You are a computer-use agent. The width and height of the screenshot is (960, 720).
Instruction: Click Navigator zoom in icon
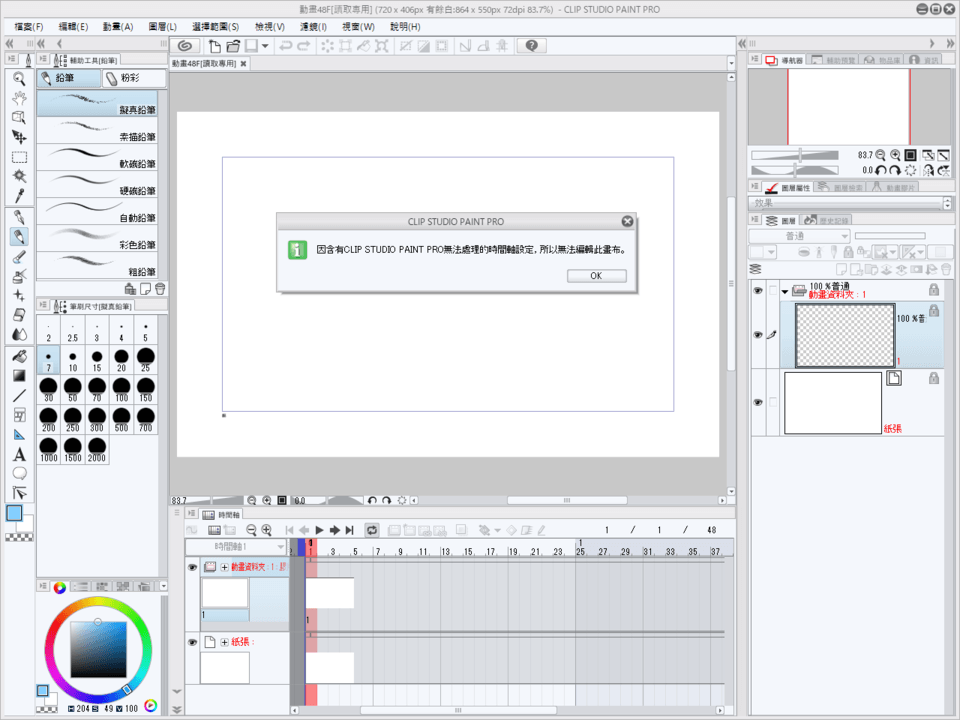(x=895, y=155)
